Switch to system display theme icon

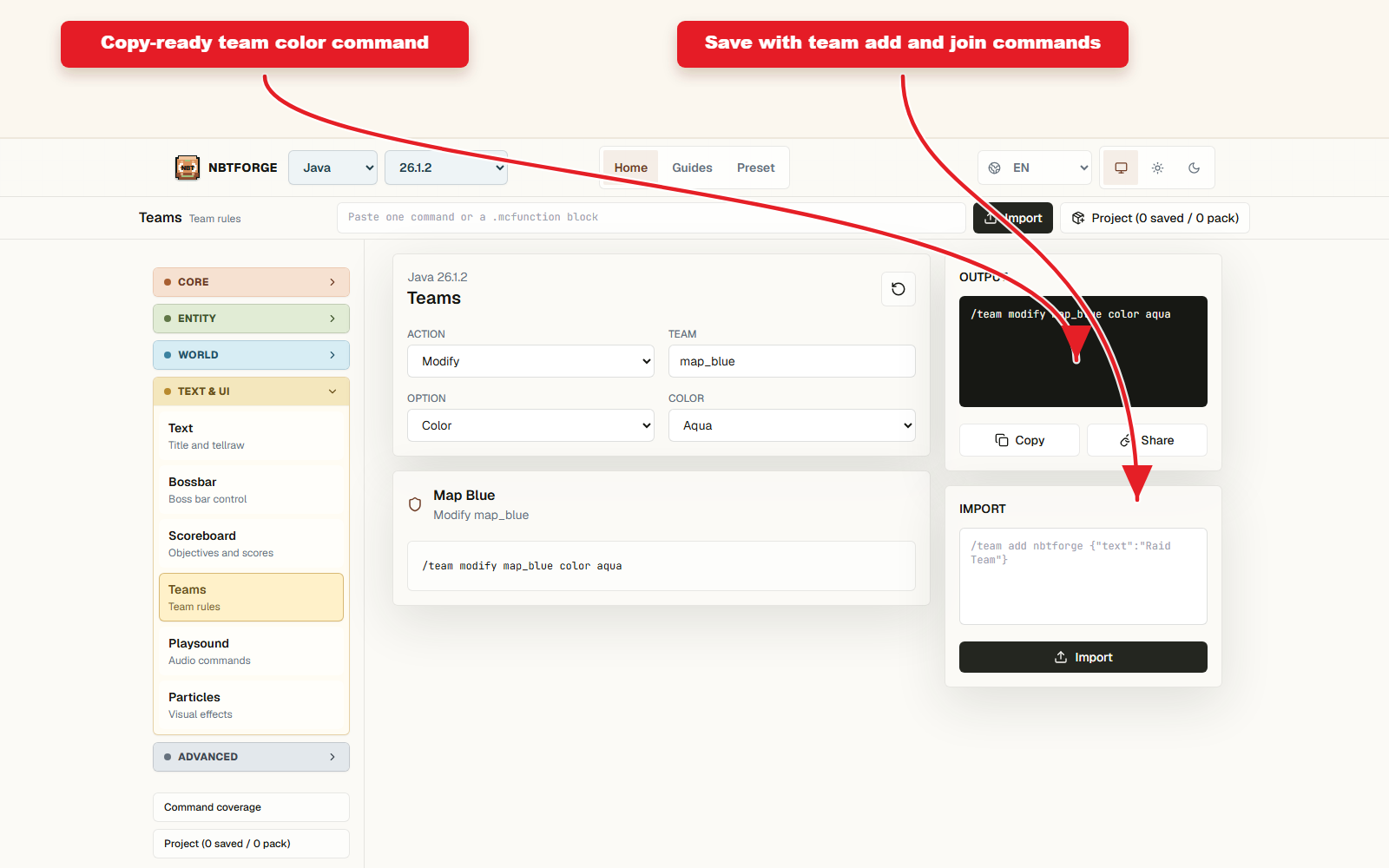[1121, 168]
